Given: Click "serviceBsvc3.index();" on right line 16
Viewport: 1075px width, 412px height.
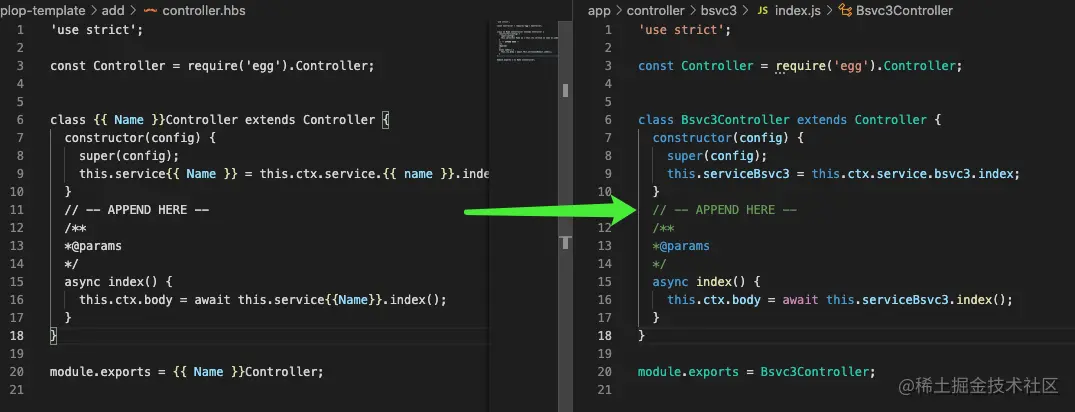Looking at the screenshot, I should pyautogui.click(x=938, y=300).
